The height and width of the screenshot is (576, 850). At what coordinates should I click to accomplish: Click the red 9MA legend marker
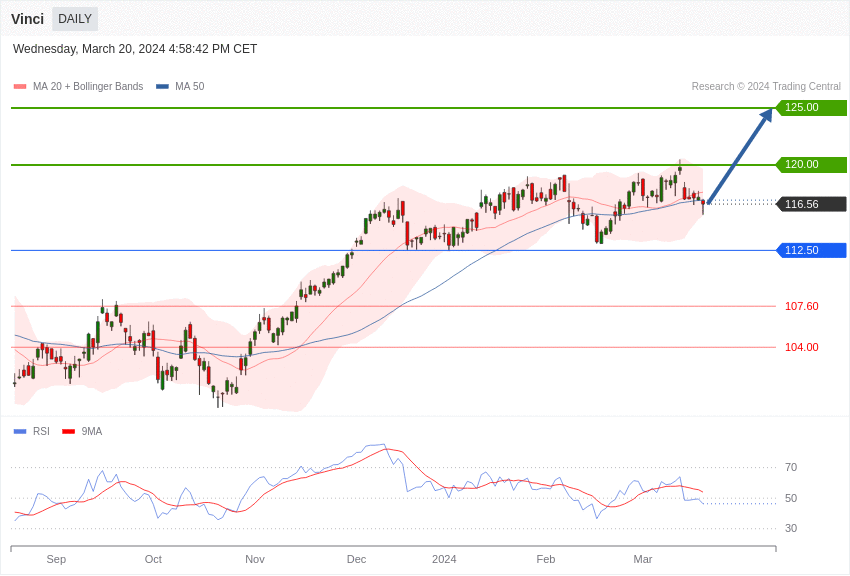click(68, 432)
